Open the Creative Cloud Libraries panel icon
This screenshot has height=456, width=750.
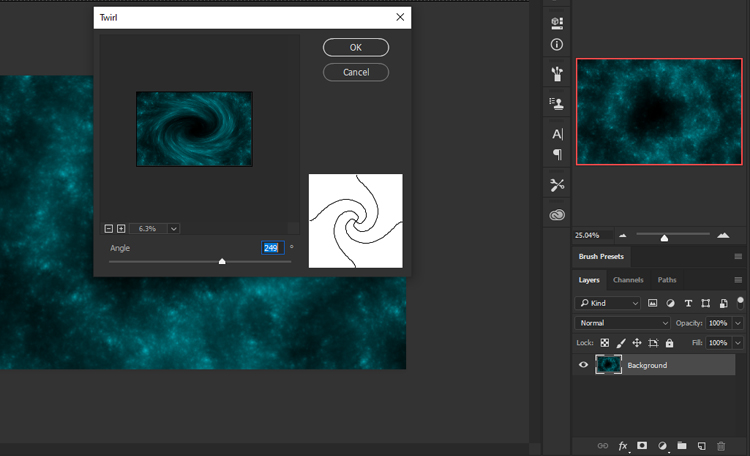[x=557, y=215]
